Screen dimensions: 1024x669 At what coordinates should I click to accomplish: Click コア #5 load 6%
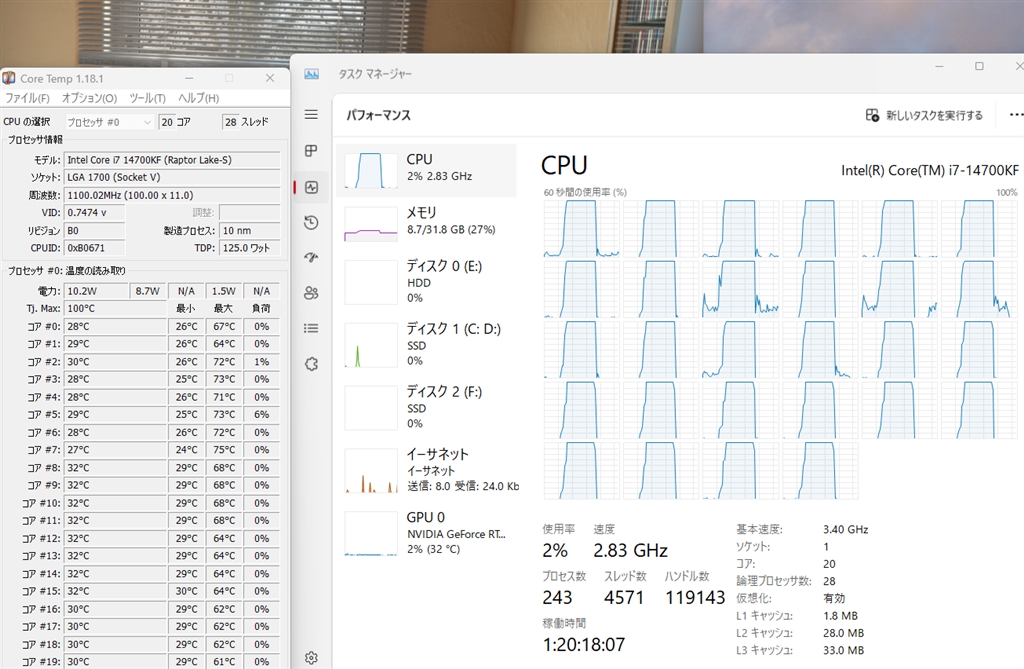262,414
